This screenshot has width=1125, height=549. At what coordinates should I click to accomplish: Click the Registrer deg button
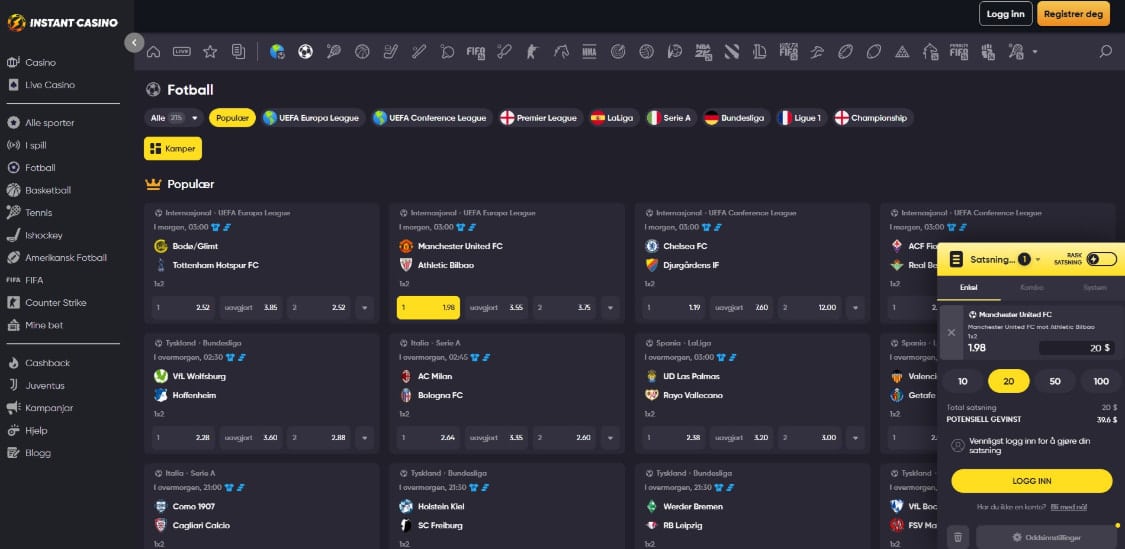pyautogui.click(x=1073, y=14)
